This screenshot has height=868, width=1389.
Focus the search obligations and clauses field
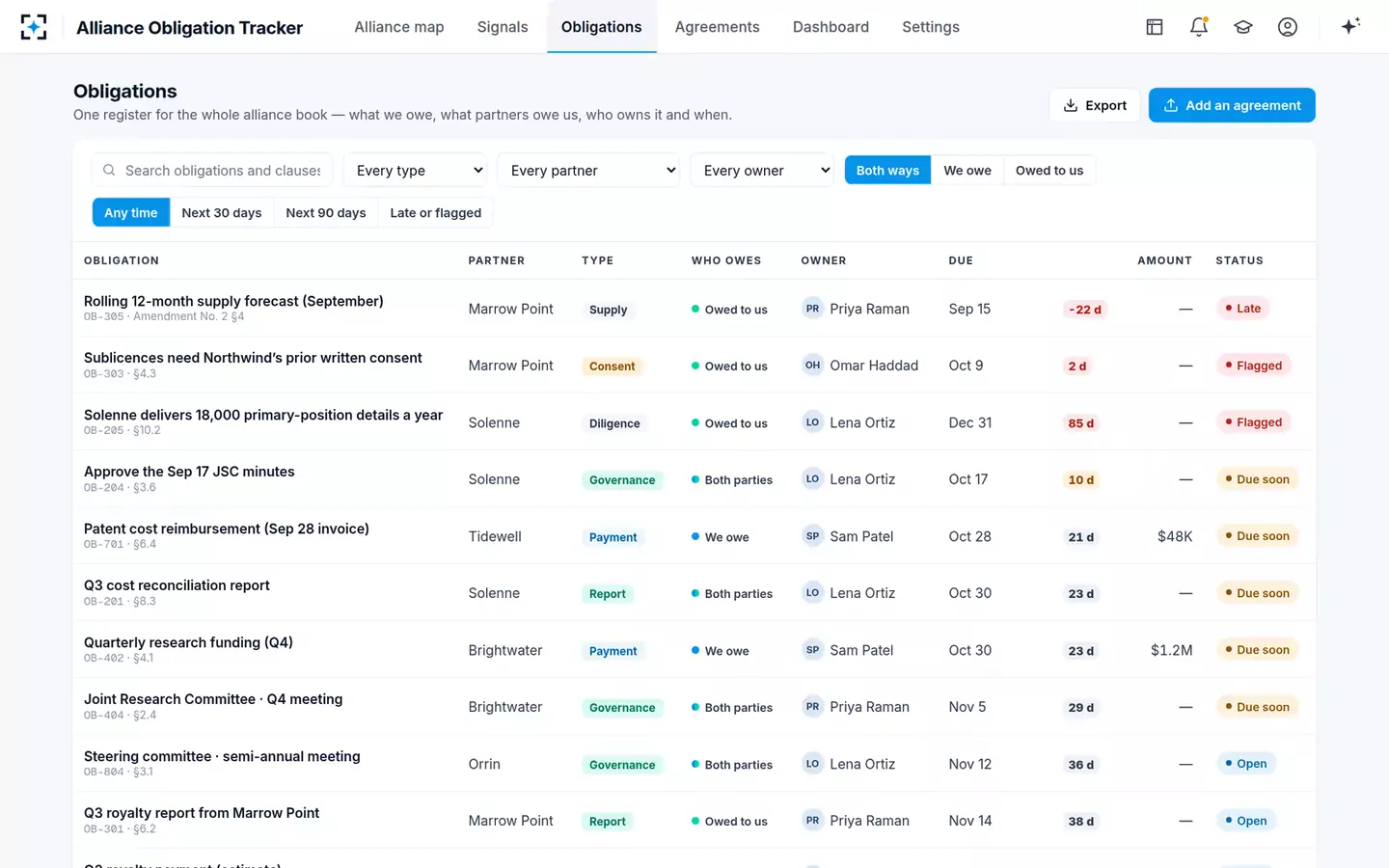(212, 171)
